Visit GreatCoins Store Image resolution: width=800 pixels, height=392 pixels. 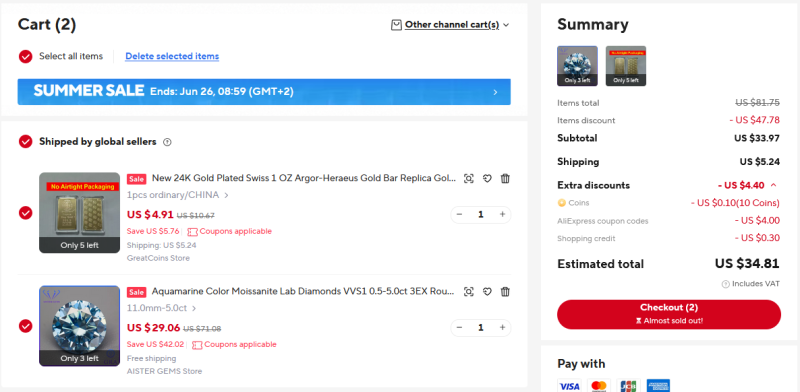(x=158, y=258)
